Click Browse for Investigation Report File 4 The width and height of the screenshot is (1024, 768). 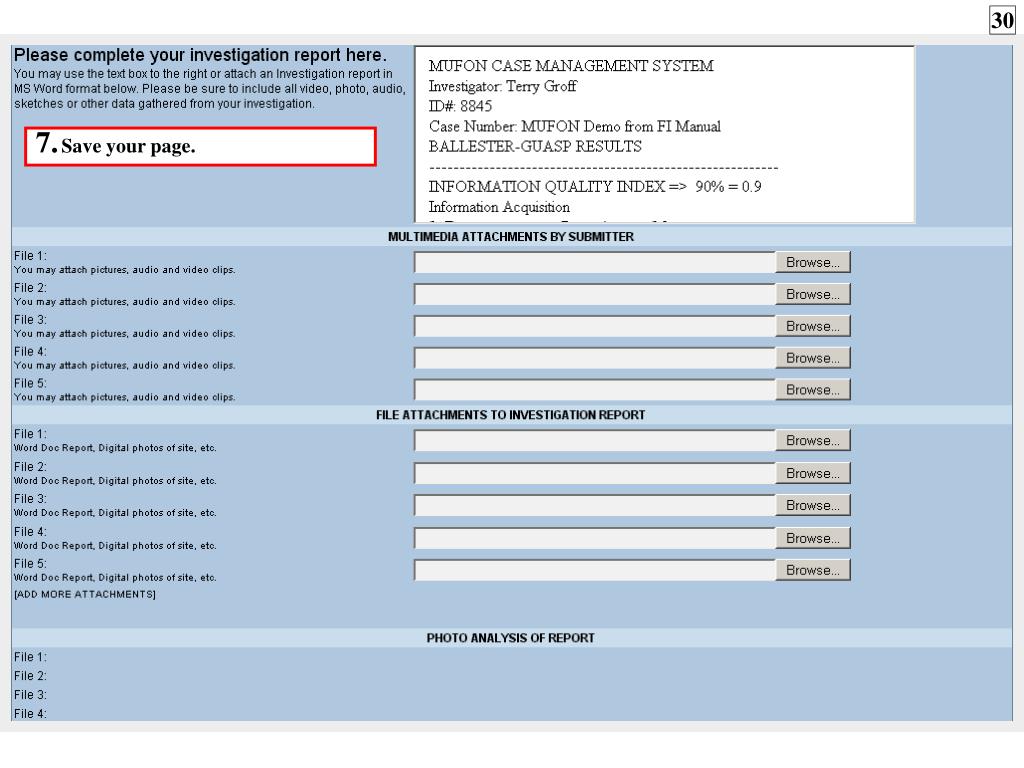pos(812,538)
